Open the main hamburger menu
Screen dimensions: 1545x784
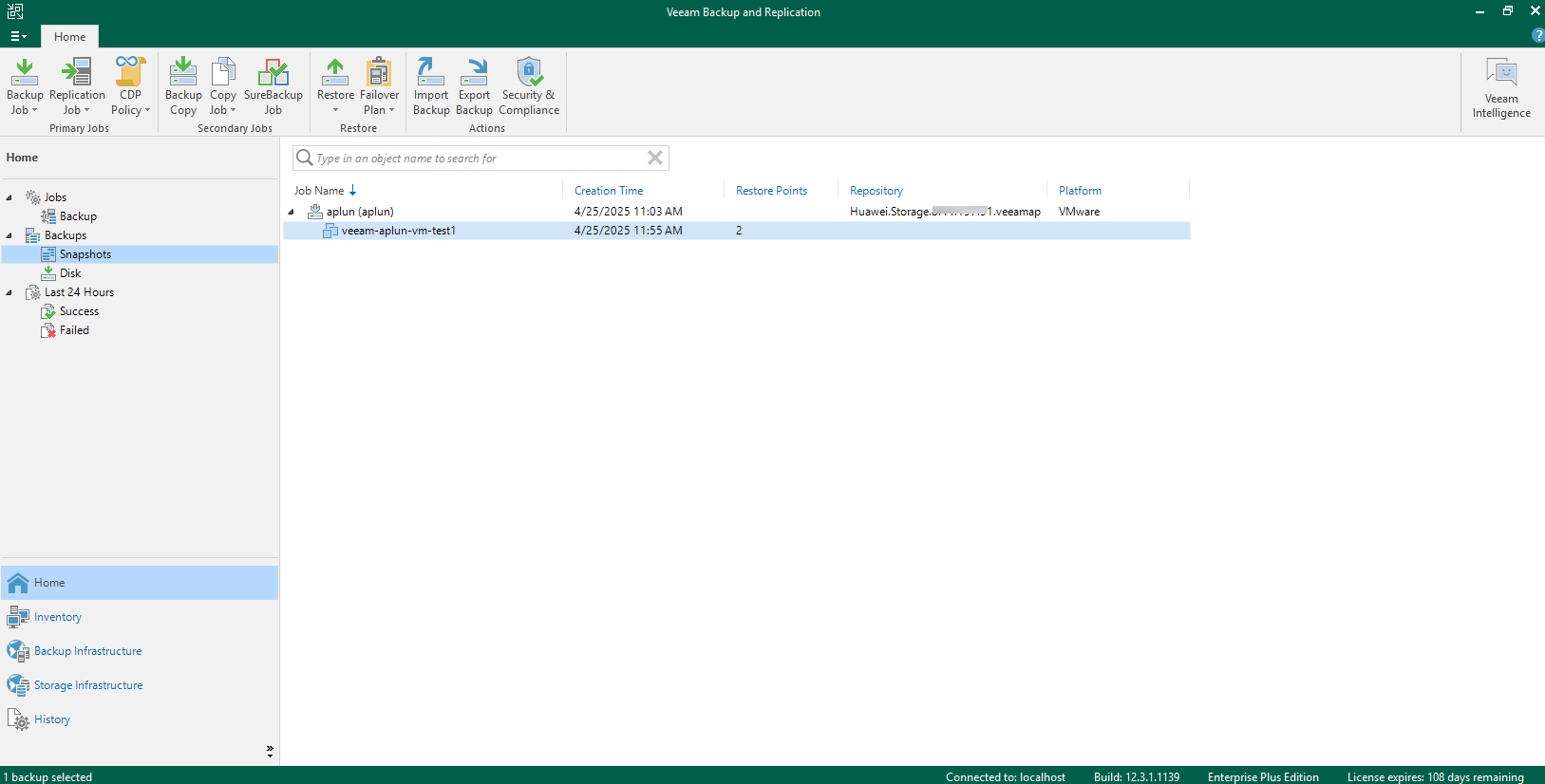[x=18, y=36]
